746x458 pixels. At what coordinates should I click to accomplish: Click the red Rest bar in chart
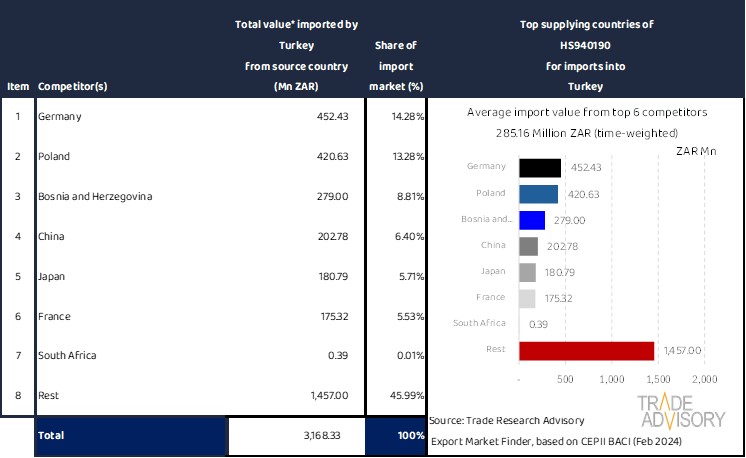586,350
